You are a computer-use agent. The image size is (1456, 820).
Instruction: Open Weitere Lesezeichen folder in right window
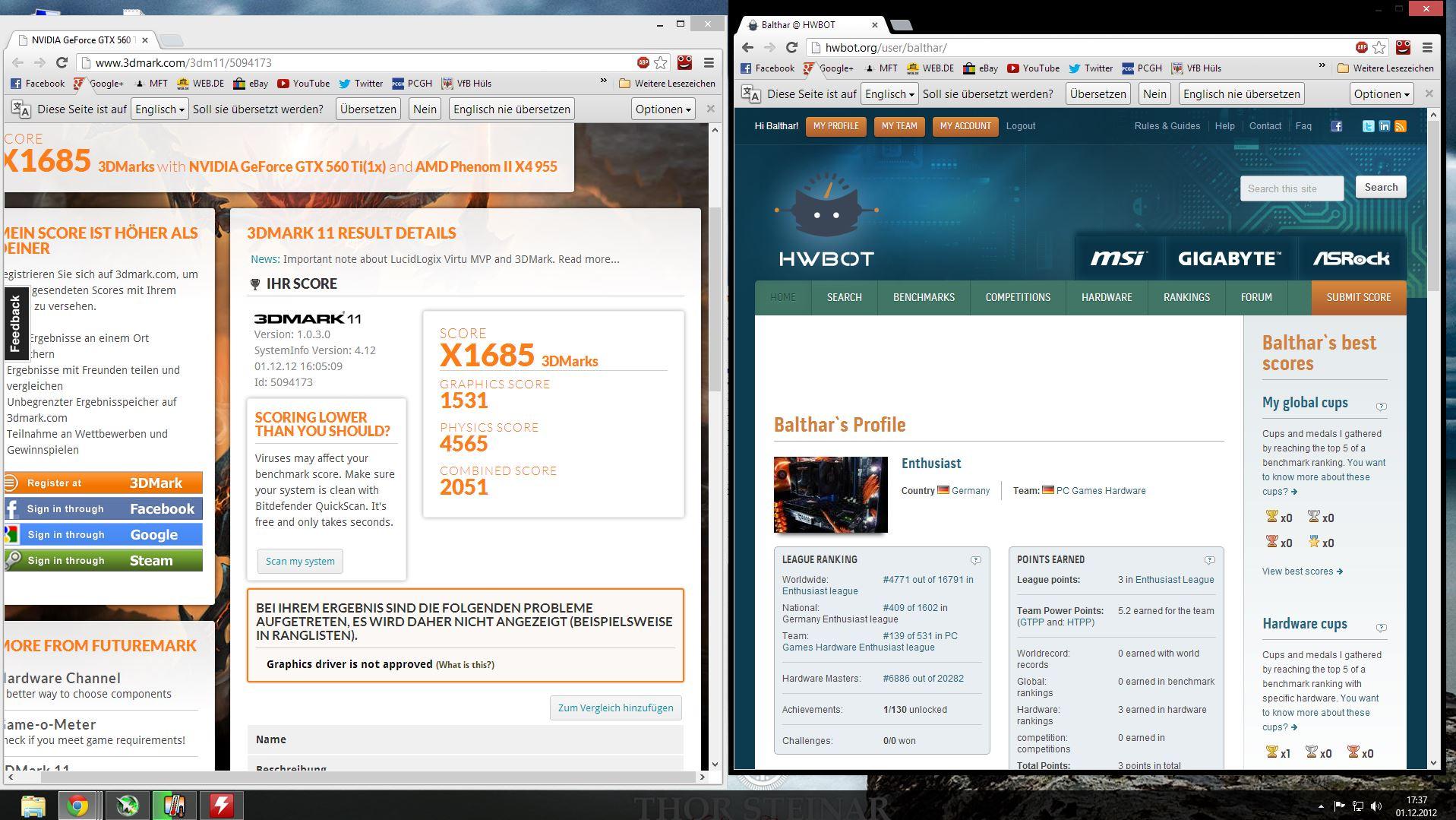1385,68
